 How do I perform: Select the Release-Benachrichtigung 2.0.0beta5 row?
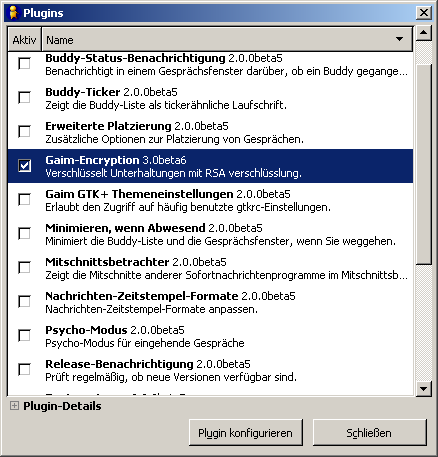(x=210, y=370)
